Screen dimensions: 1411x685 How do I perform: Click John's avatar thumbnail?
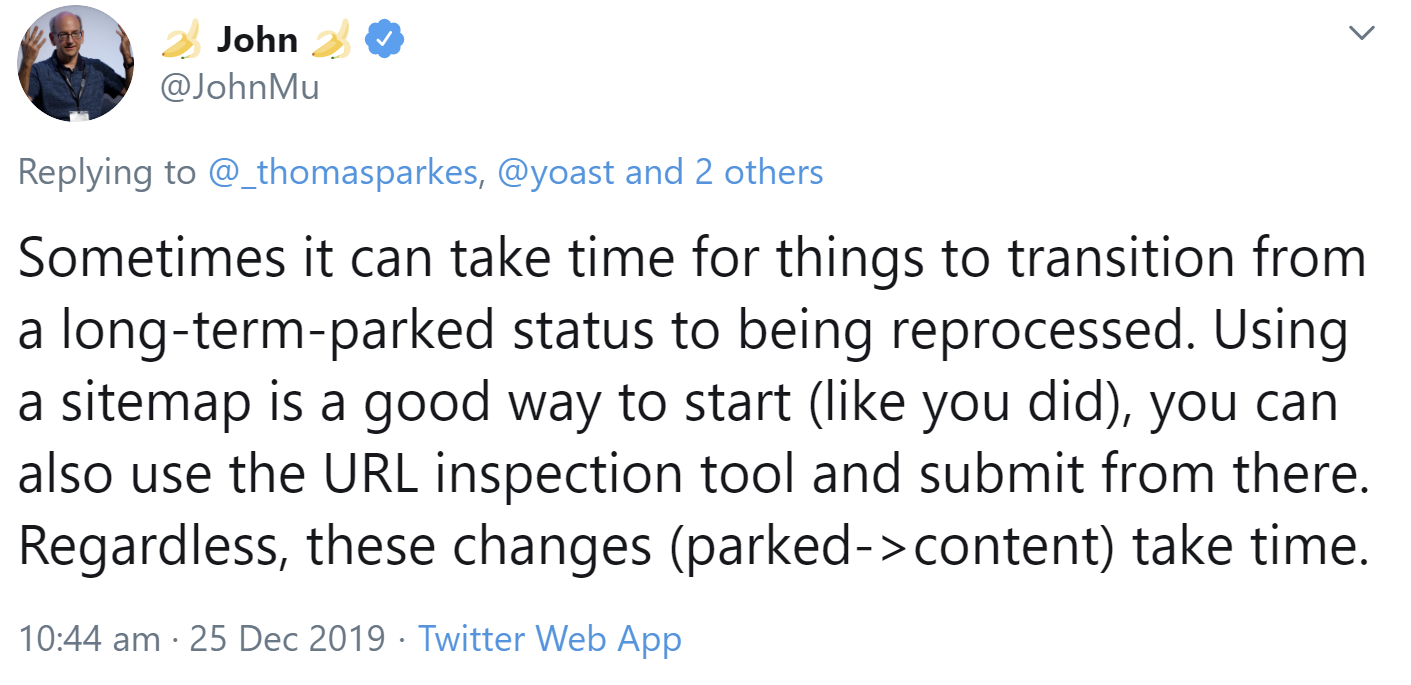click(x=74, y=62)
